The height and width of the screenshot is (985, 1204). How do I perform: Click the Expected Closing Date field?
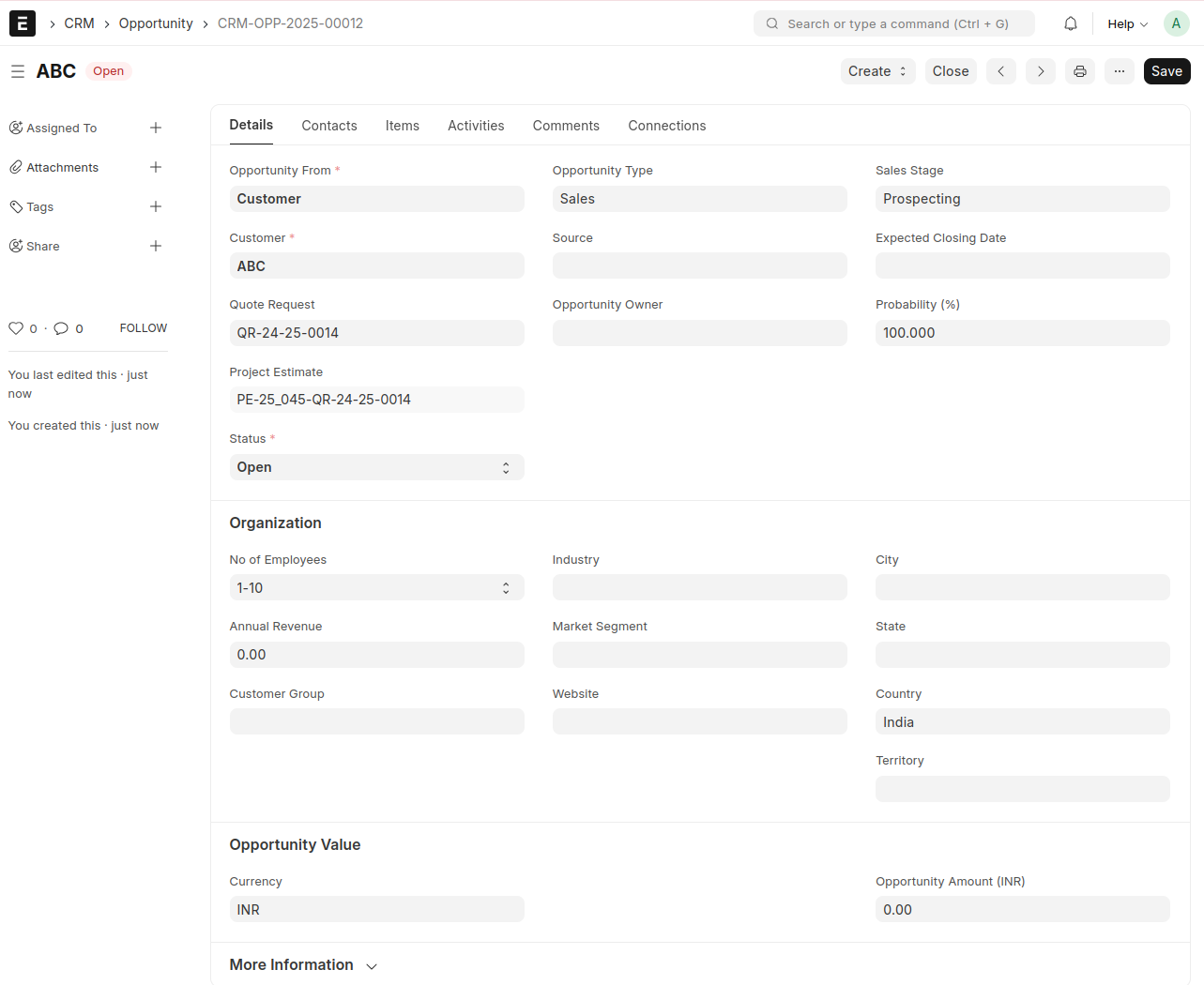pyautogui.click(x=1022, y=265)
